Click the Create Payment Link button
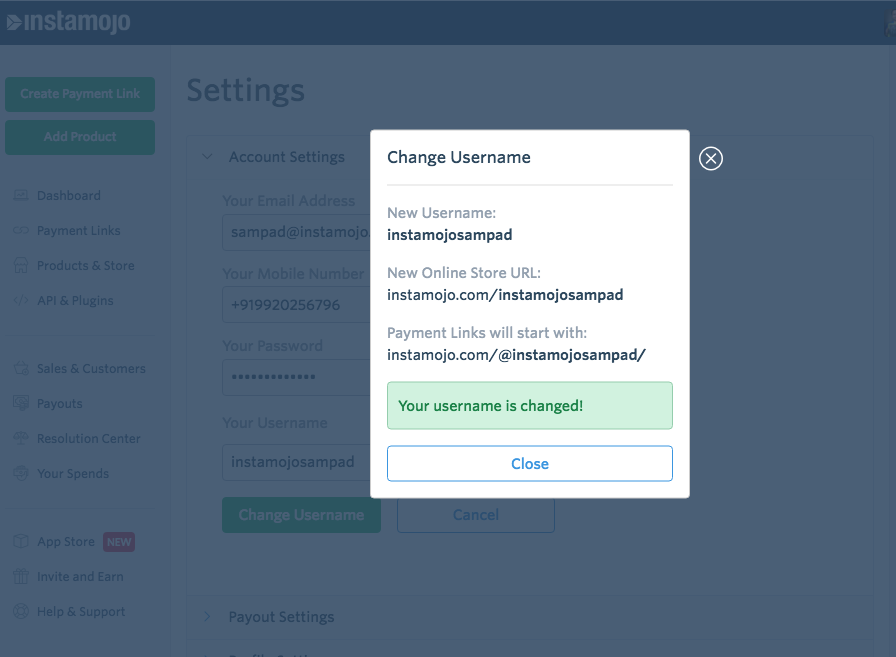 (80, 94)
